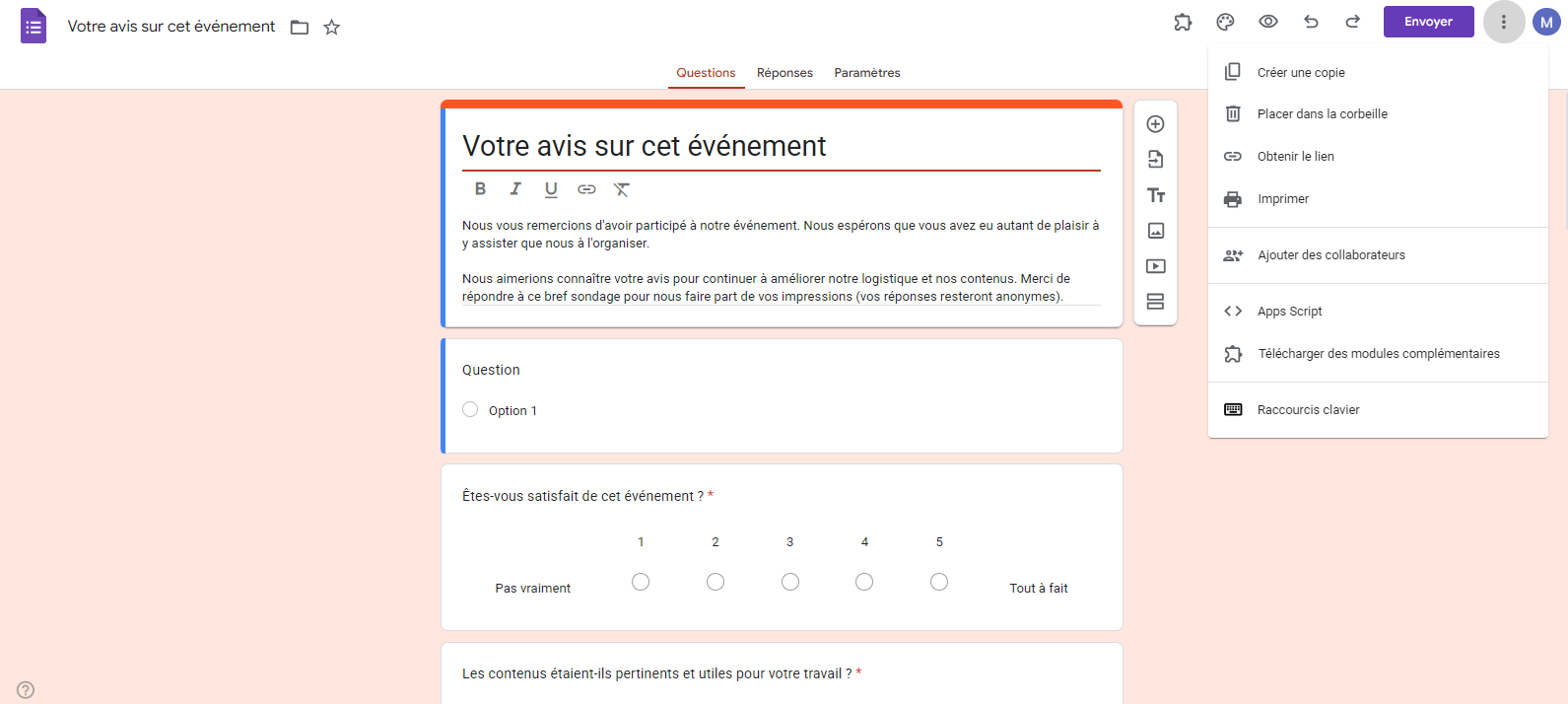Collapse the three-dot more options menu
The image size is (1568, 704).
1504,22
